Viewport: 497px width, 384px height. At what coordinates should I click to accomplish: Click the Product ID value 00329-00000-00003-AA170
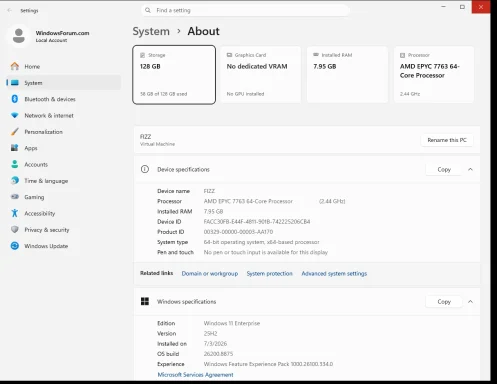click(x=238, y=232)
